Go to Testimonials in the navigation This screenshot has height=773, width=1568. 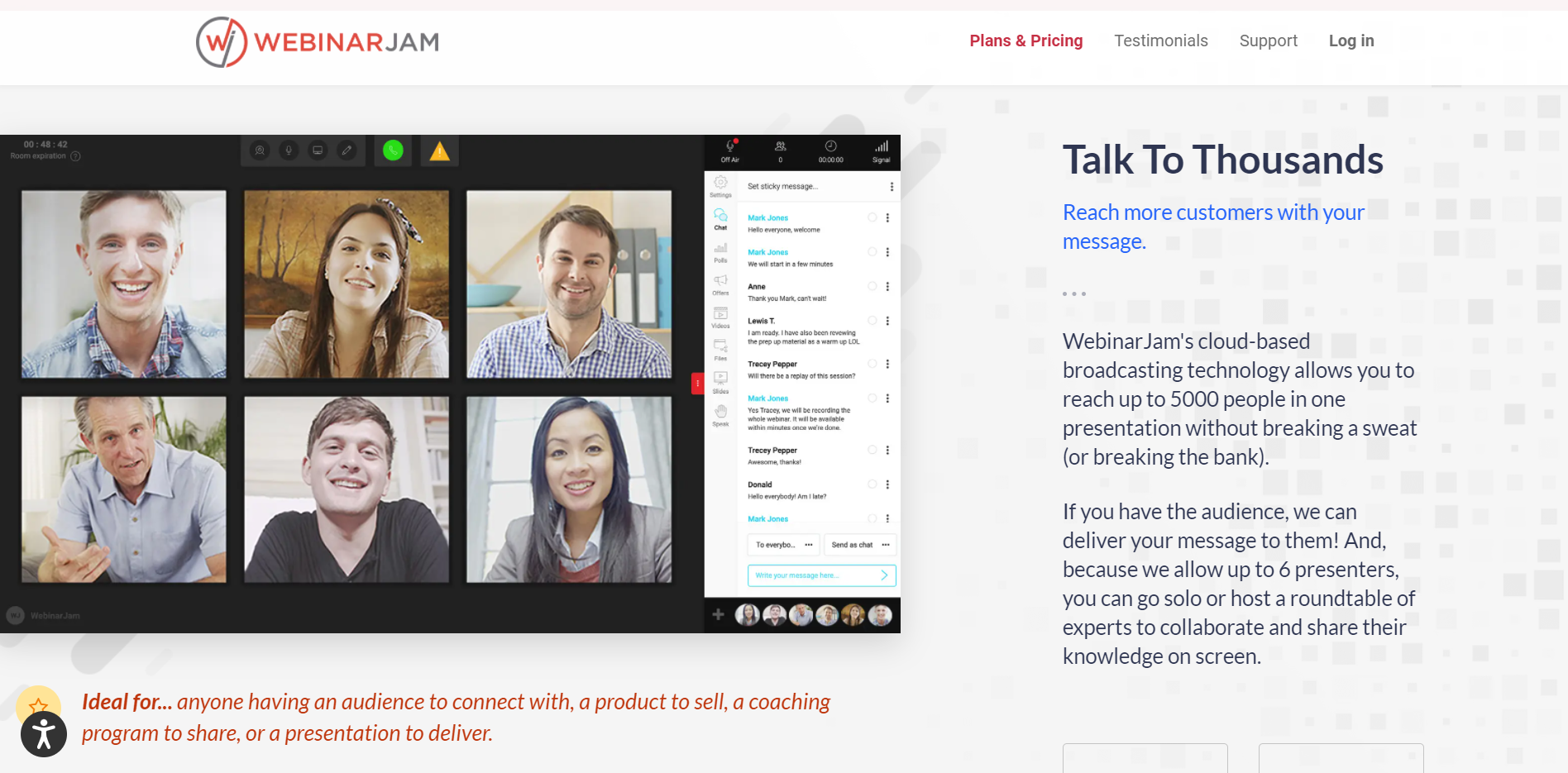click(1161, 41)
